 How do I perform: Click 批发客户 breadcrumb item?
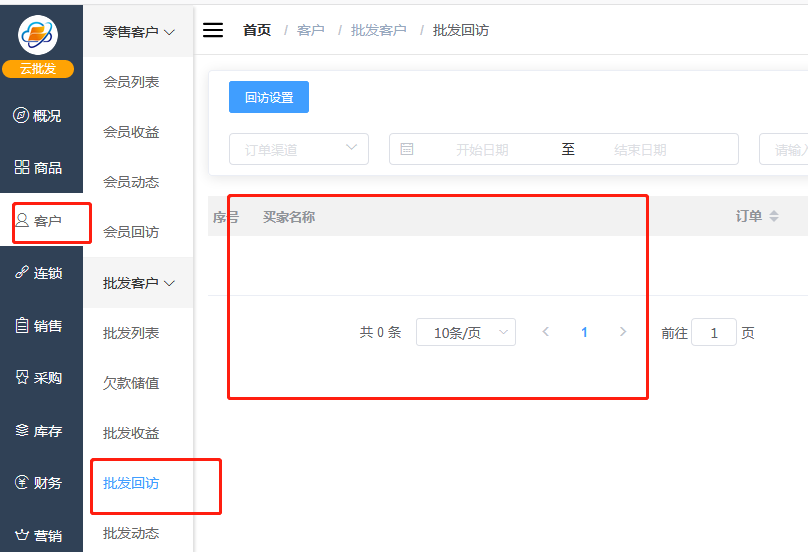click(379, 30)
